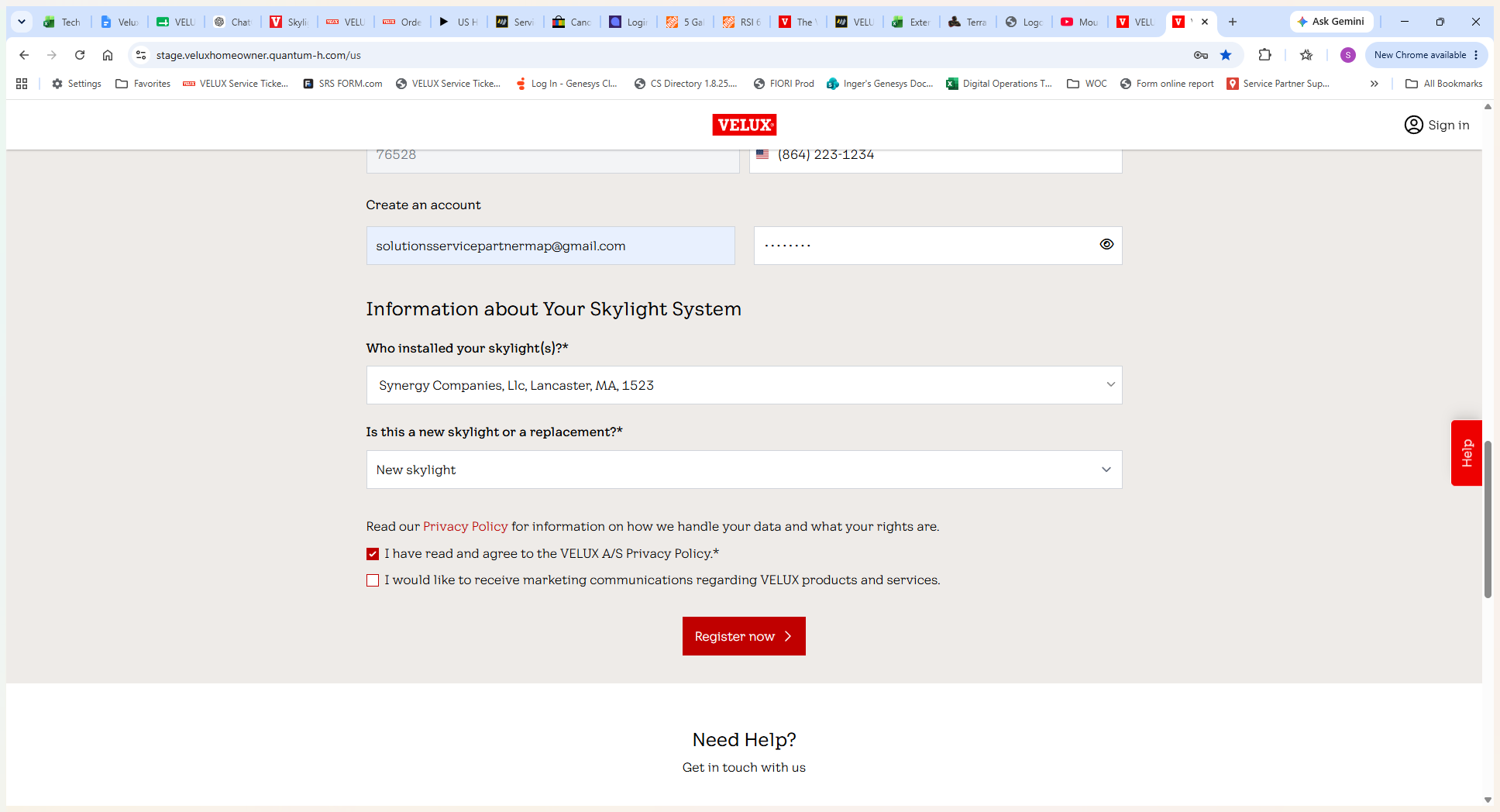The width and height of the screenshot is (1500, 812).
Task: Open the WOC bookmark folder
Action: click(x=1087, y=84)
